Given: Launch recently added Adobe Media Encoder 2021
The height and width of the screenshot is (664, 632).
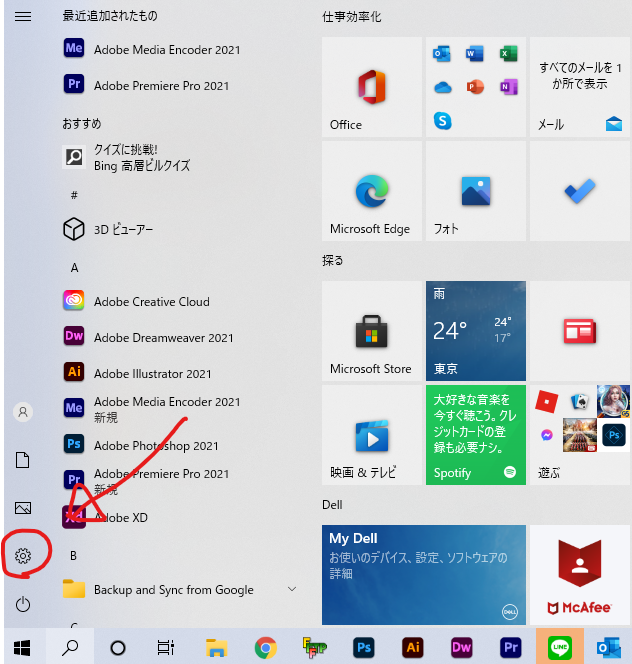Looking at the screenshot, I should point(152,50).
